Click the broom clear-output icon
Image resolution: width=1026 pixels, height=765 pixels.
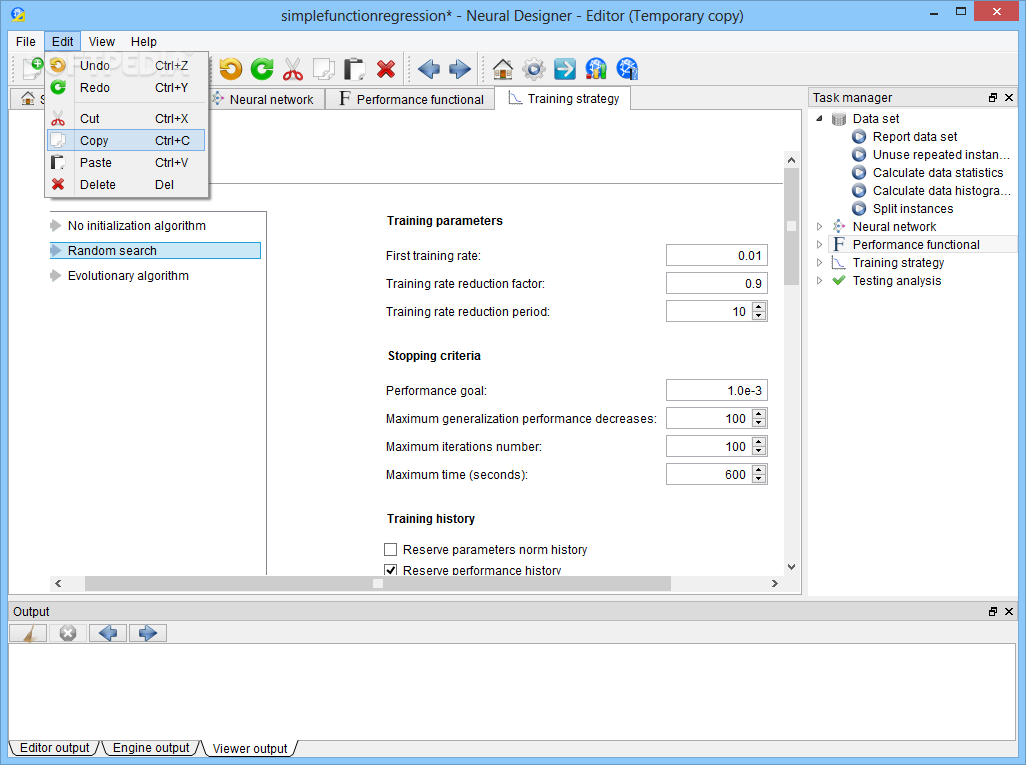(28, 633)
